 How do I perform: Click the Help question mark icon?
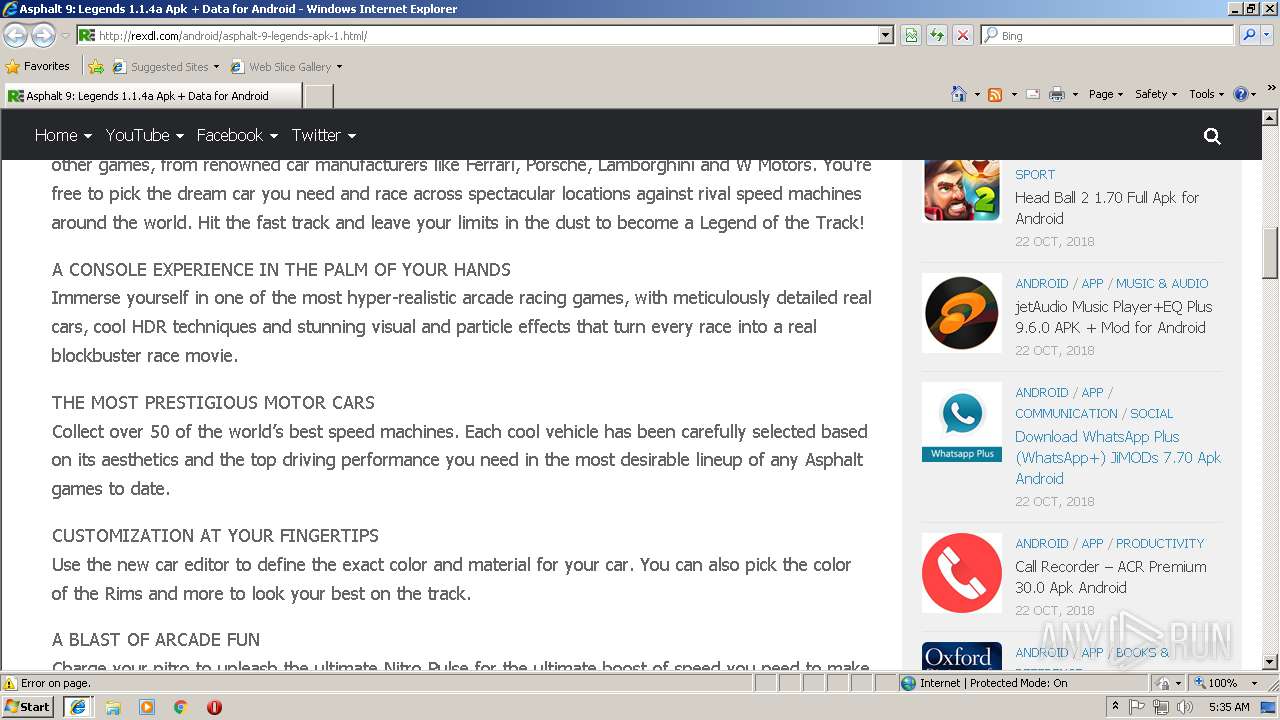pos(1241,94)
